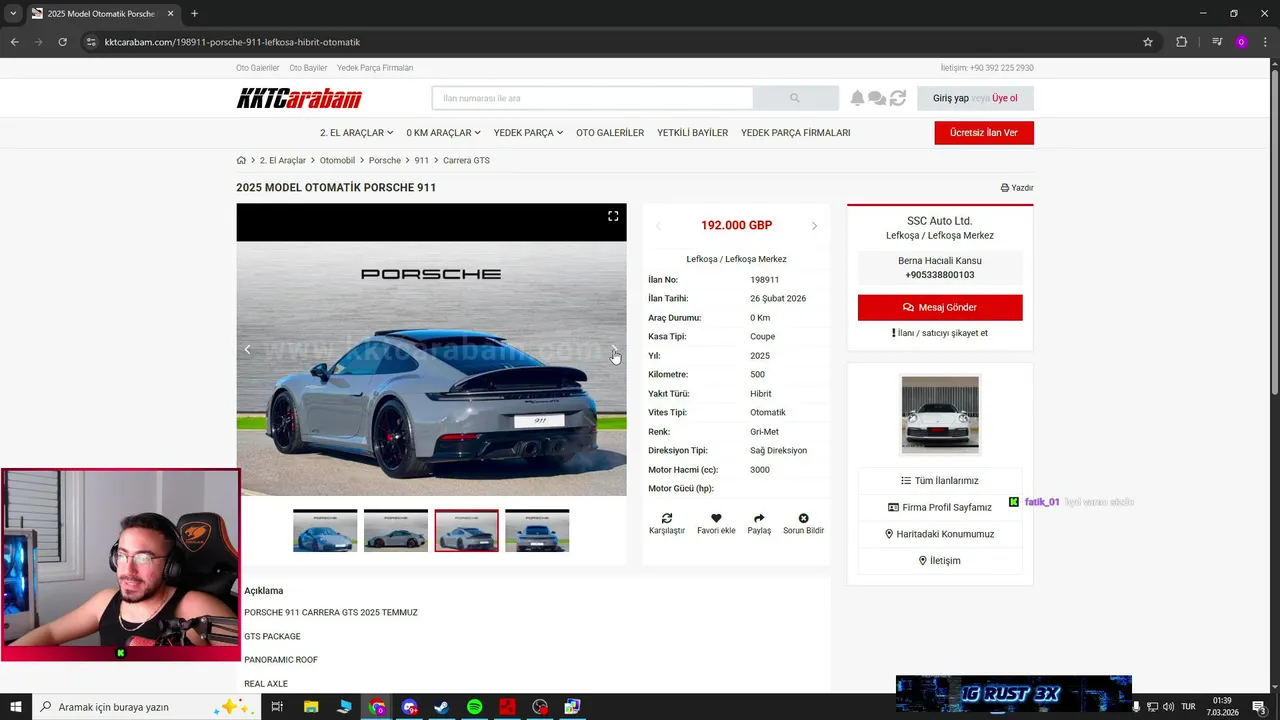Reload the page in Chrome
The width and height of the screenshot is (1280, 720).
(62, 42)
